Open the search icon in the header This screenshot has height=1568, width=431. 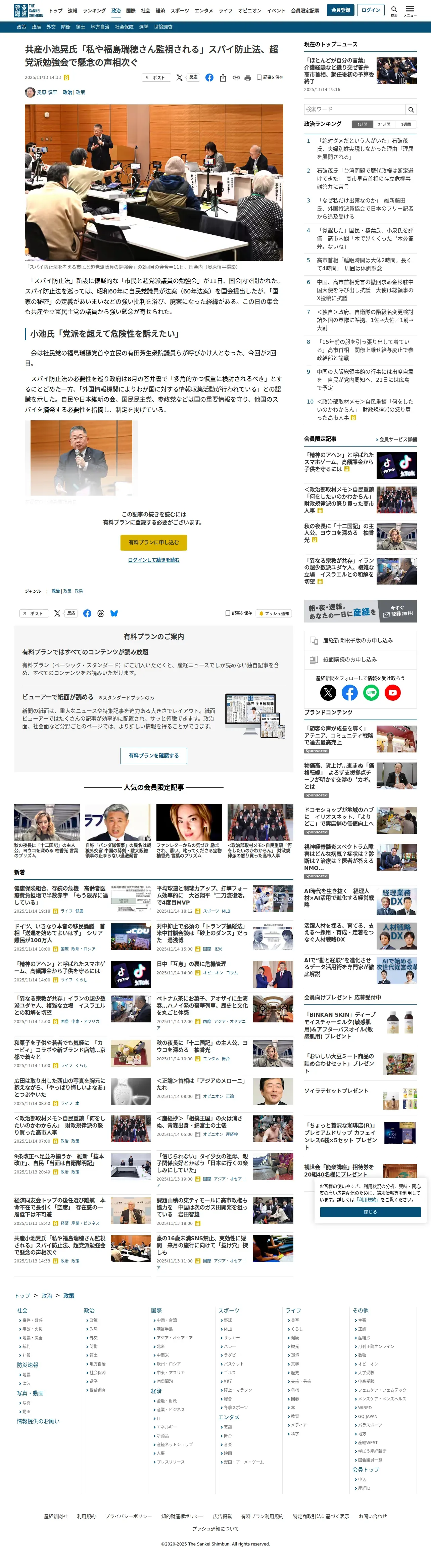pyautogui.click(x=393, y=11)
